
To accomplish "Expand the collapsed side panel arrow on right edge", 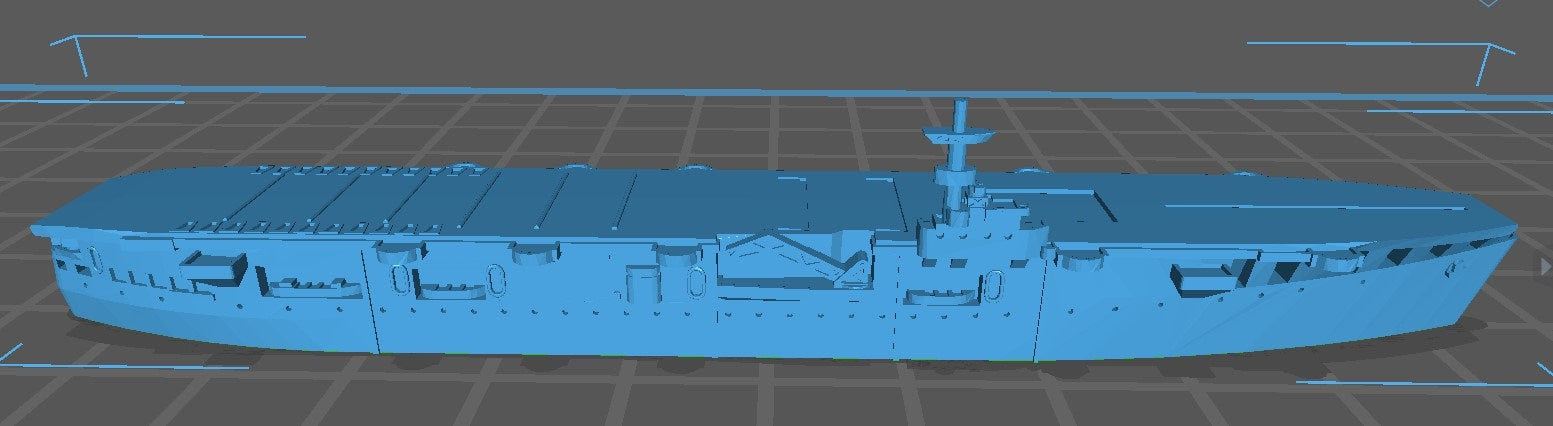I will point(1546,262).
